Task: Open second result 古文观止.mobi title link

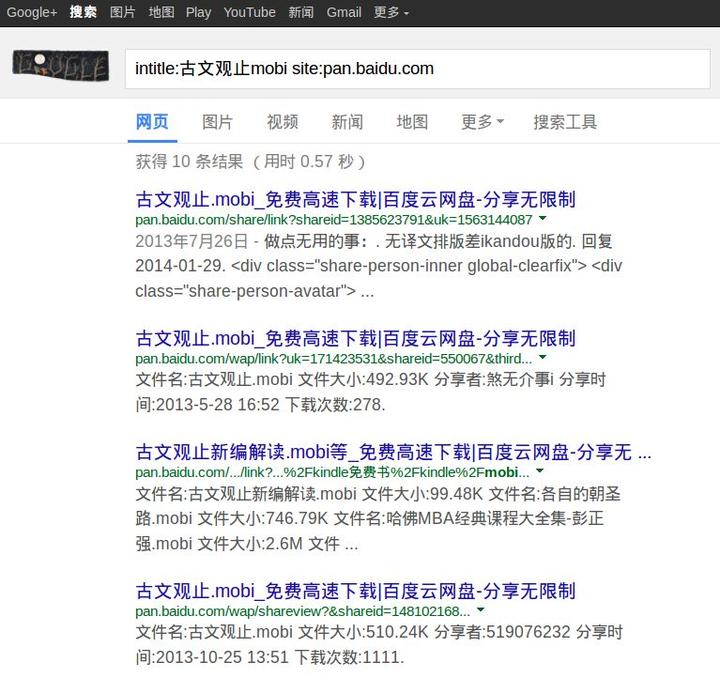Action: (355, 339)
